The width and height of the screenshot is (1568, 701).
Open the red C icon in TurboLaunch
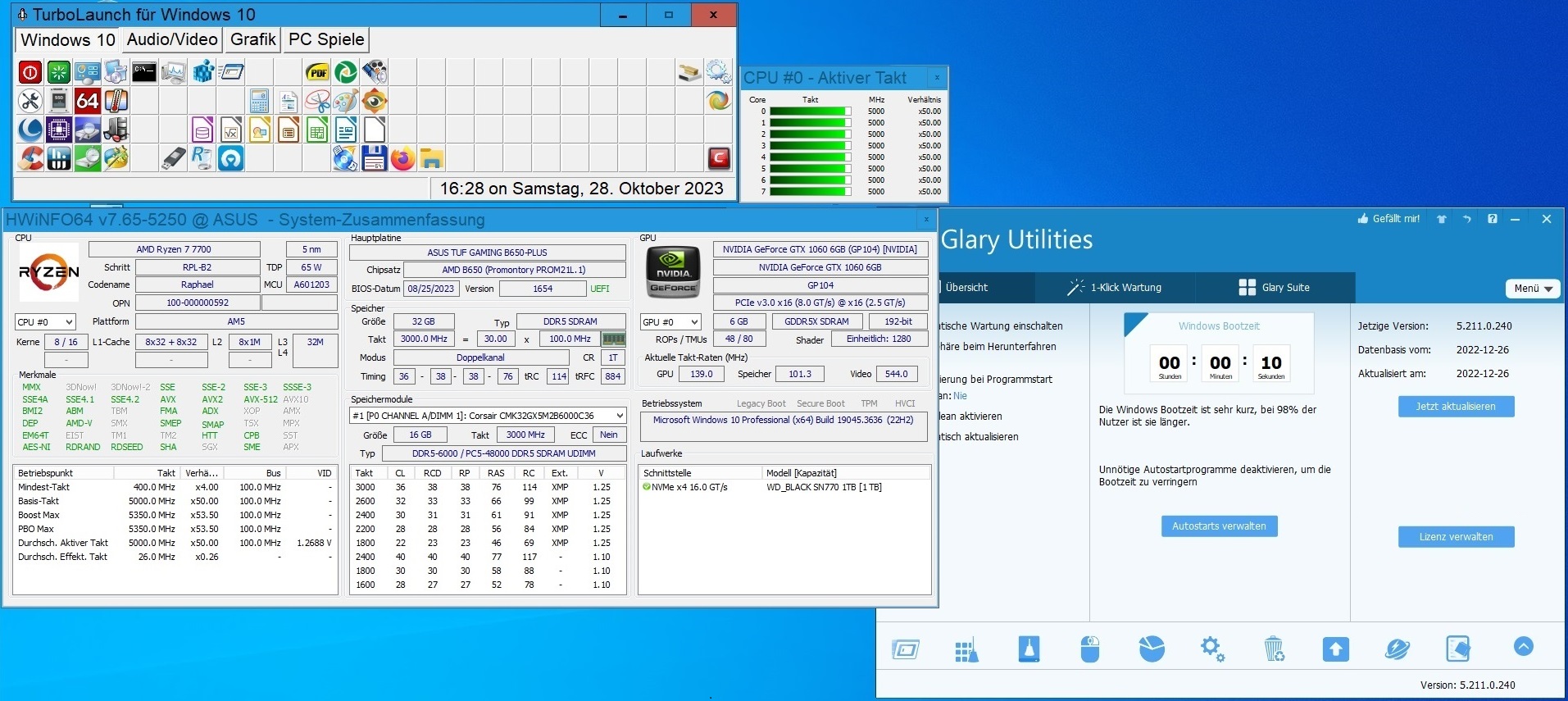pos(719,157)
